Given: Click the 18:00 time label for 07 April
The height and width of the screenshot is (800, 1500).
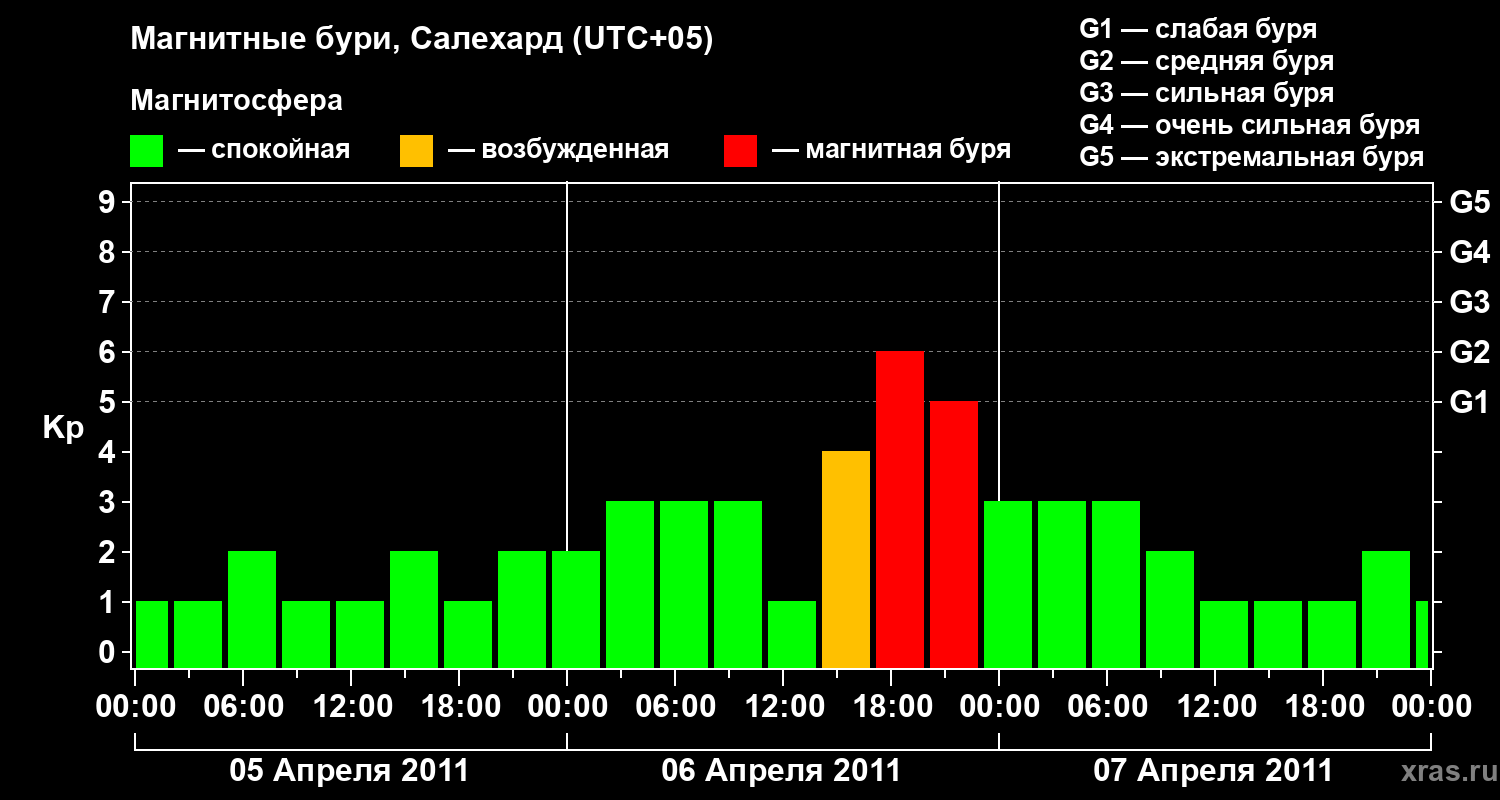Looking at the screenshot, I should coord(1323,707).
